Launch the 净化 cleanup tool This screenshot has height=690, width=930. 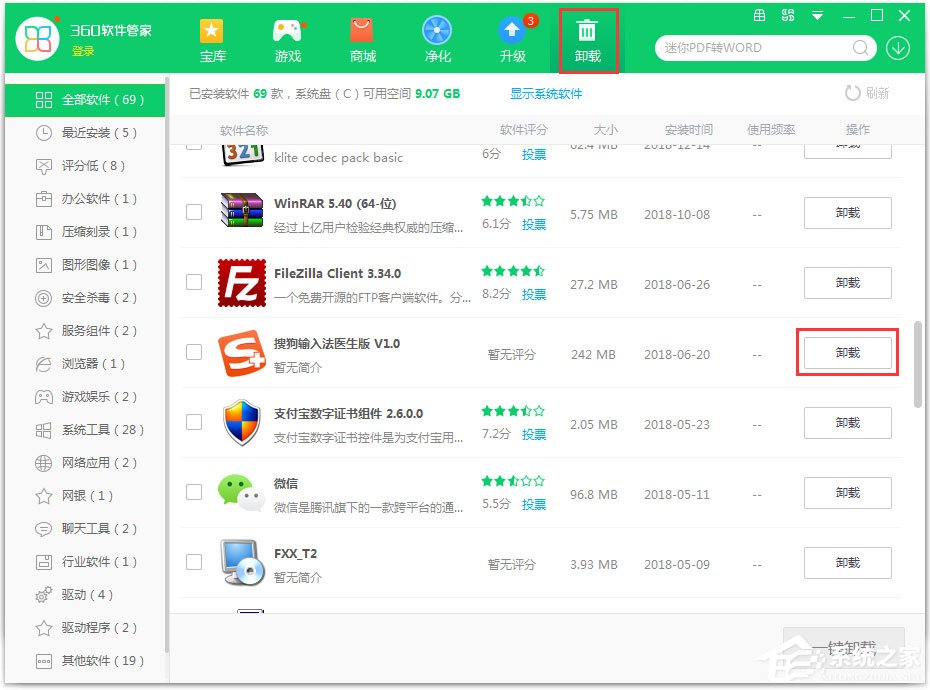tap(437, 40)
